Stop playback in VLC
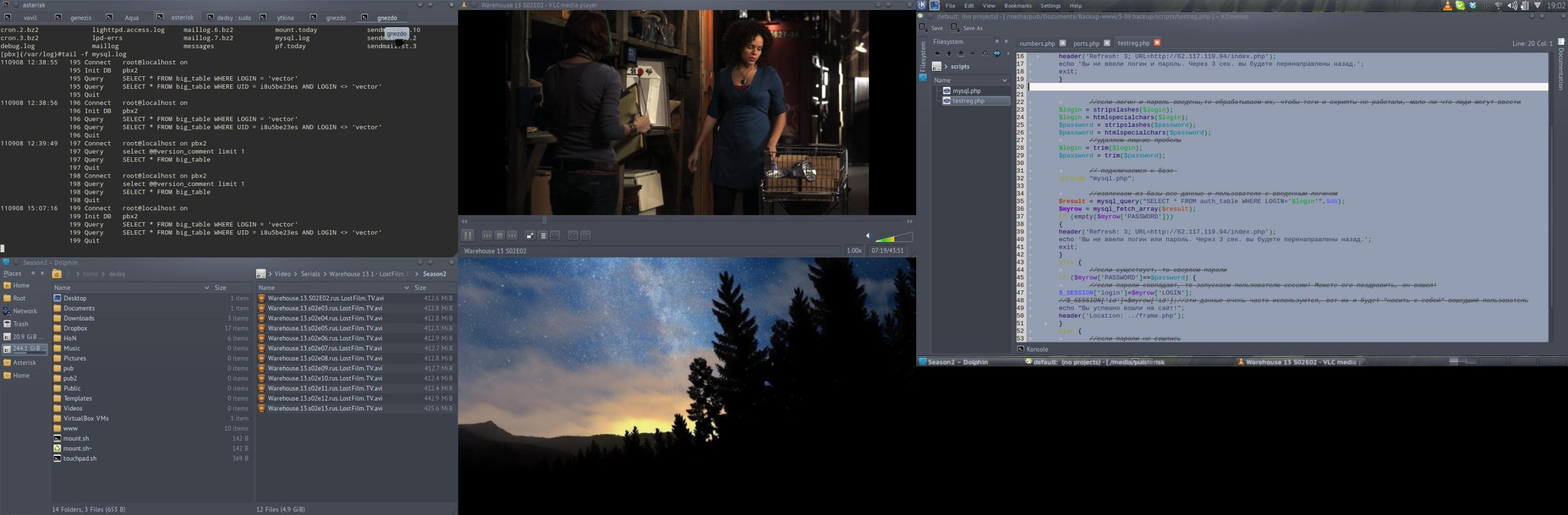This screenshot has width=1568, height=515. [499, 236]
